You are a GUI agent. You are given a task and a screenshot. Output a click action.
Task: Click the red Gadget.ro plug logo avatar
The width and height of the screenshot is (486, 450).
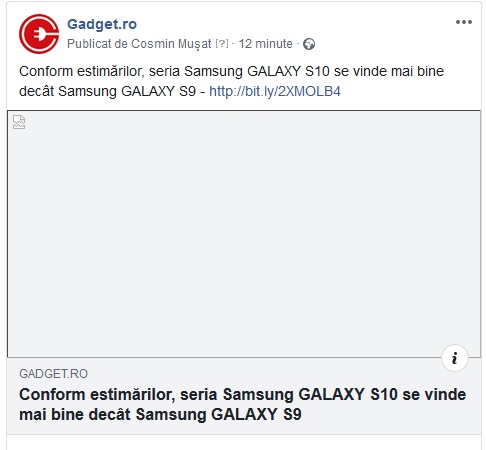tap(39, 34)
